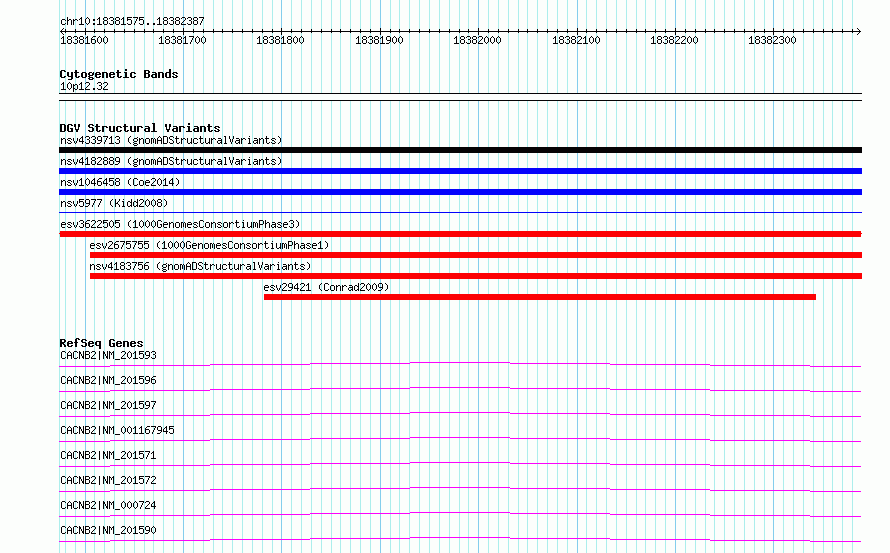This screenshot has height=553, width=890.
Task: Open transcript CACNB2|NM_201590
Action: (108, 530)
